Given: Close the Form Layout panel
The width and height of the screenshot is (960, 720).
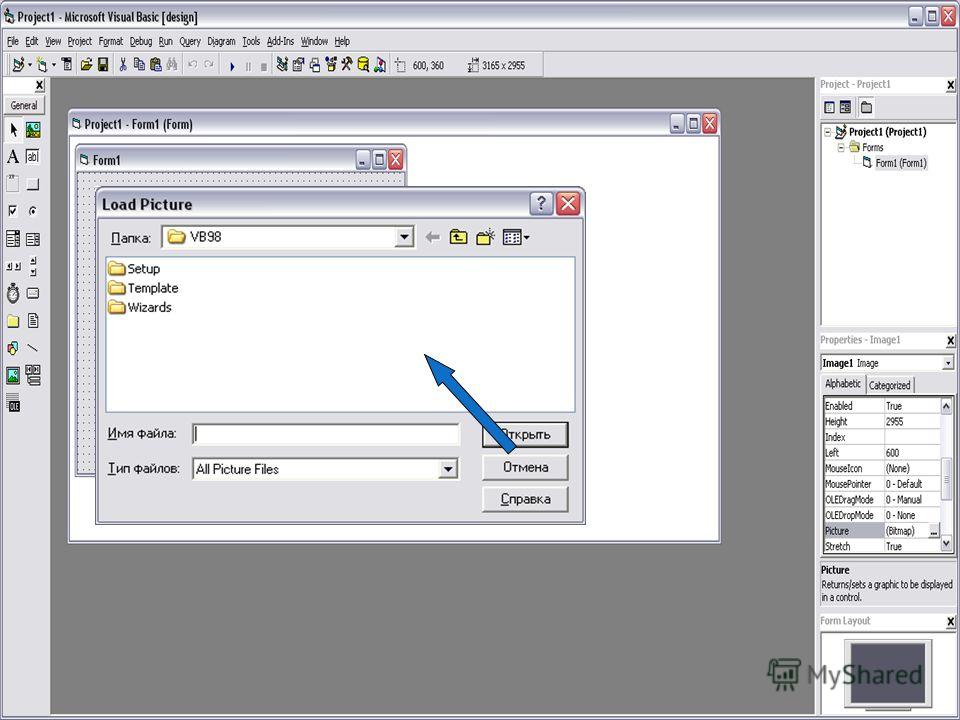Looking at the screenshot, I should (x=950, y=621).
